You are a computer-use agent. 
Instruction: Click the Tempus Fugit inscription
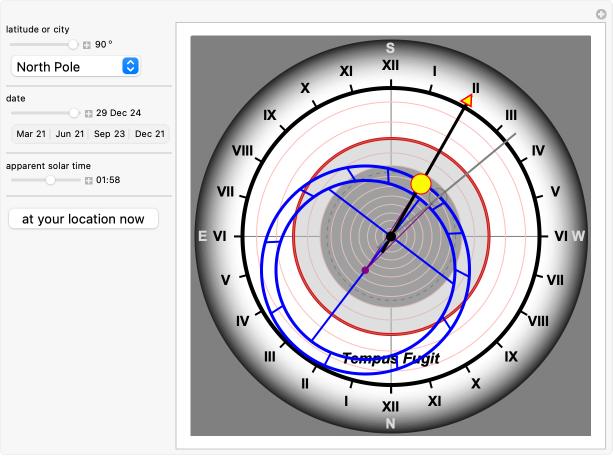[x=390, y=358]
